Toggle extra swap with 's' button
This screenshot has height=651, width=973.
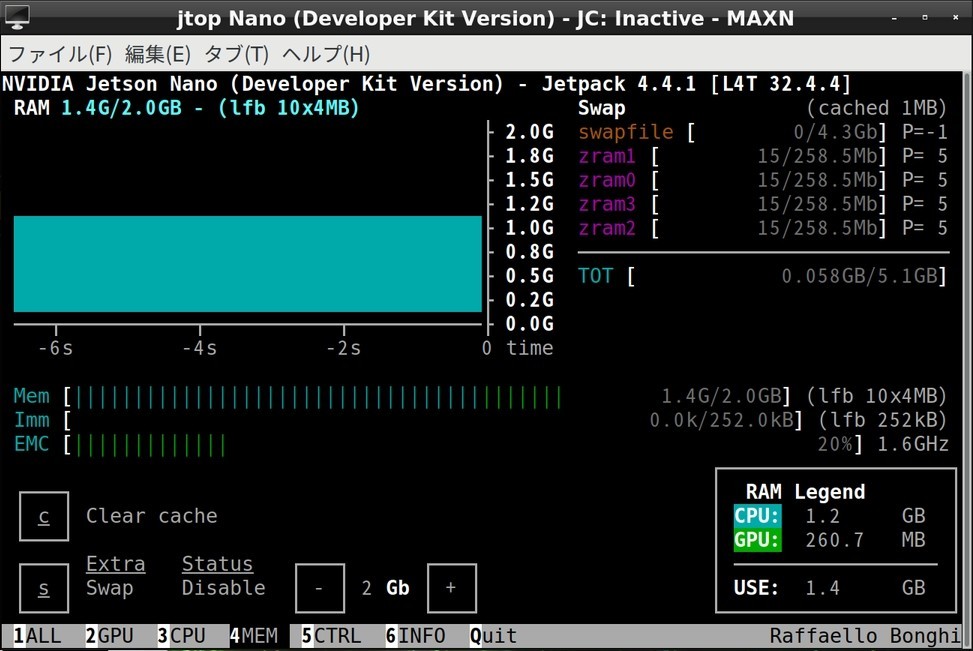pos(43,588)
